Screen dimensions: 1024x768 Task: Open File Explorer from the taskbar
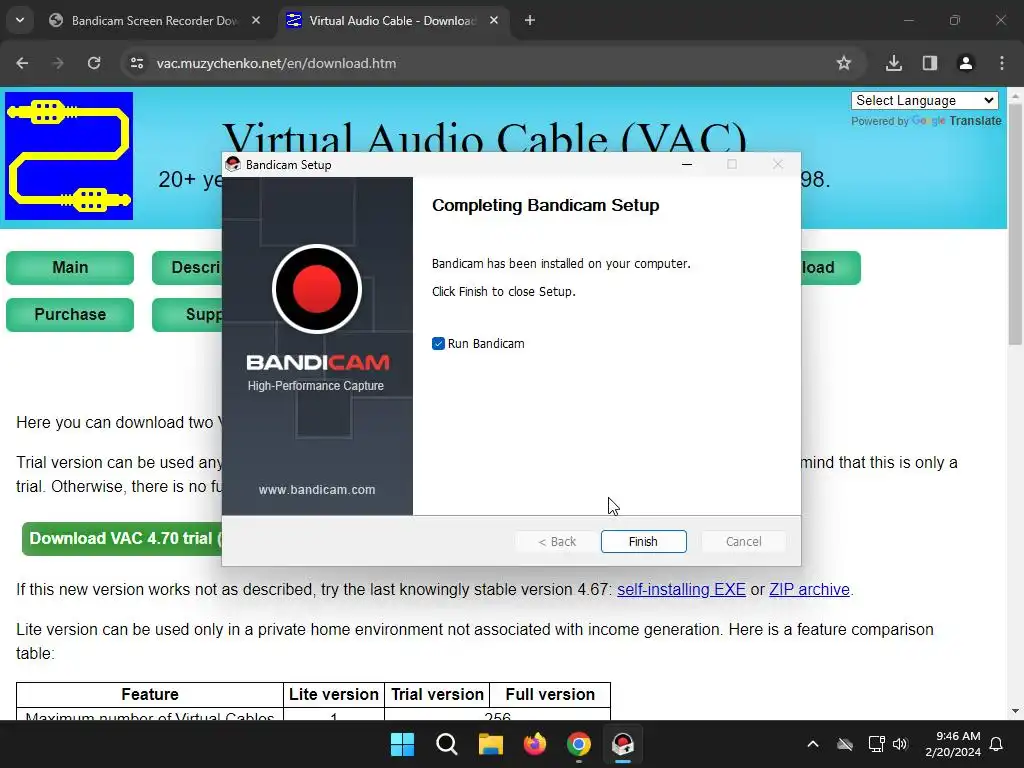490,744
